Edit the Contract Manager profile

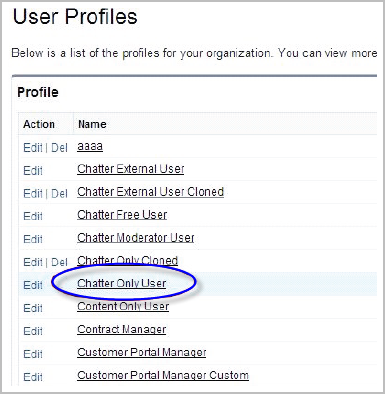click(x=33, y=332)
